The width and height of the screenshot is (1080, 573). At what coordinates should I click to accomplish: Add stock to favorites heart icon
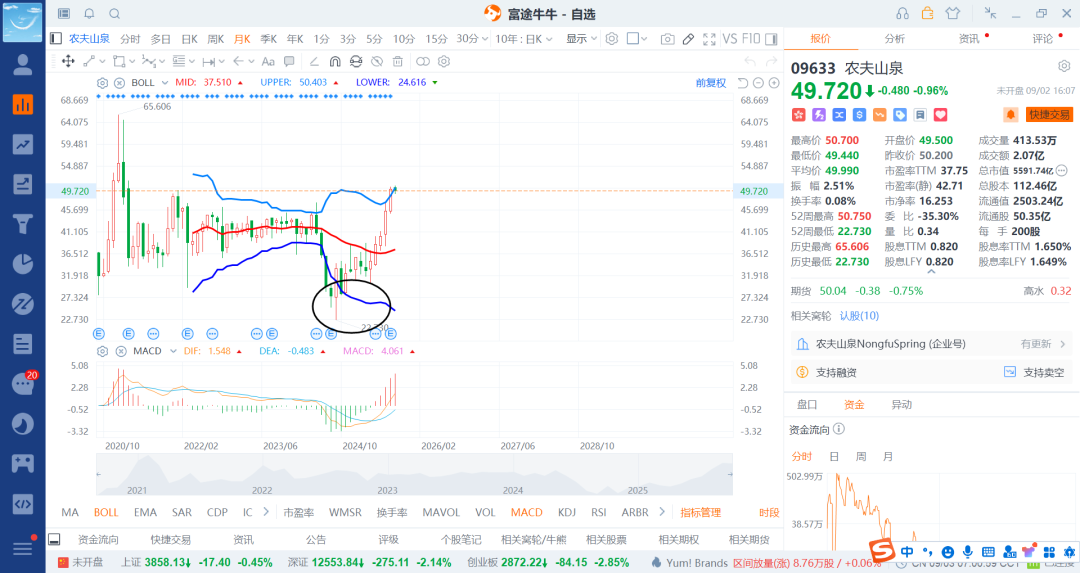[x=940, y=115]
